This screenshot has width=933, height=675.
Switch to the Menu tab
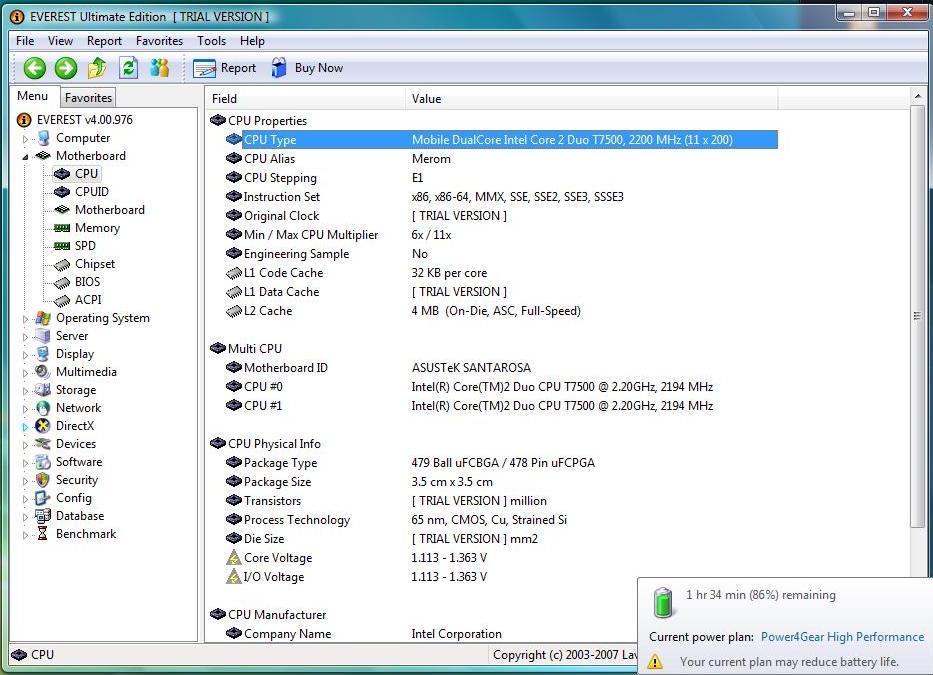click(33, 96)
